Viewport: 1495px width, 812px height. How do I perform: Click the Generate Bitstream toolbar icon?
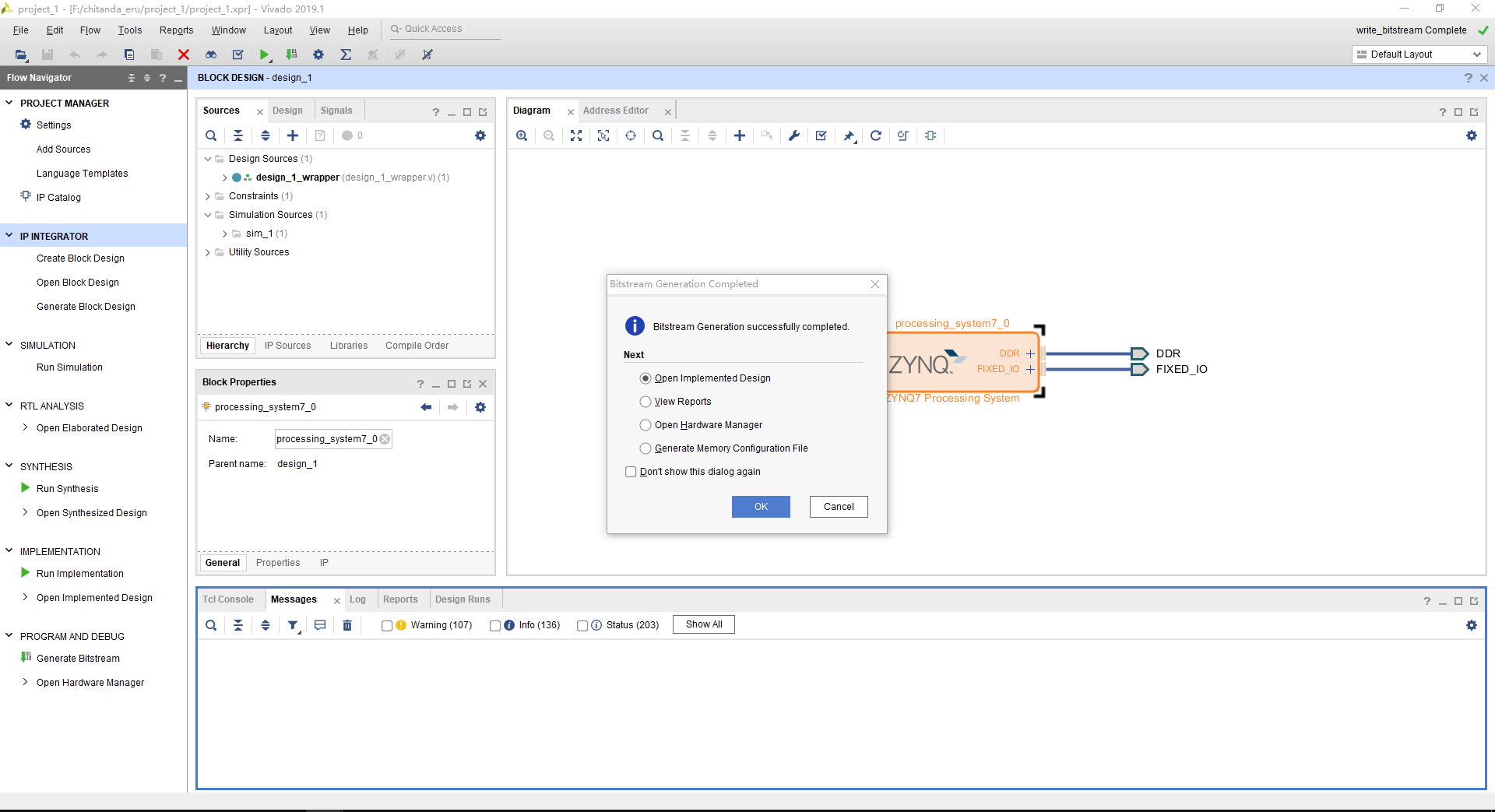click(291, 54)
